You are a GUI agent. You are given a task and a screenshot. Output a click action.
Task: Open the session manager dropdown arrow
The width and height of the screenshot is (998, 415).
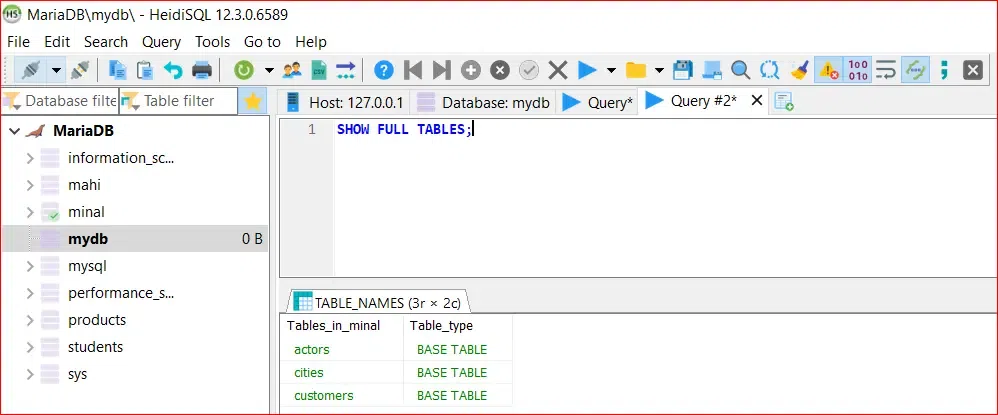56,69
